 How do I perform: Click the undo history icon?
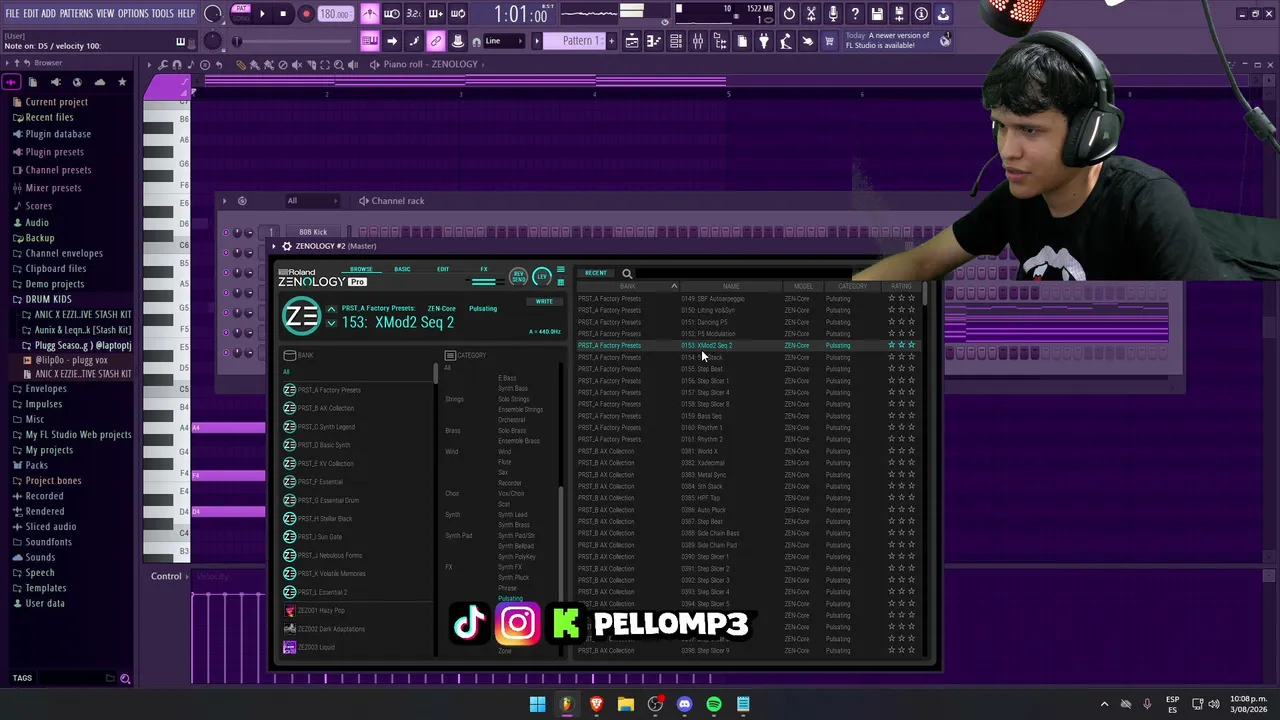789,14
